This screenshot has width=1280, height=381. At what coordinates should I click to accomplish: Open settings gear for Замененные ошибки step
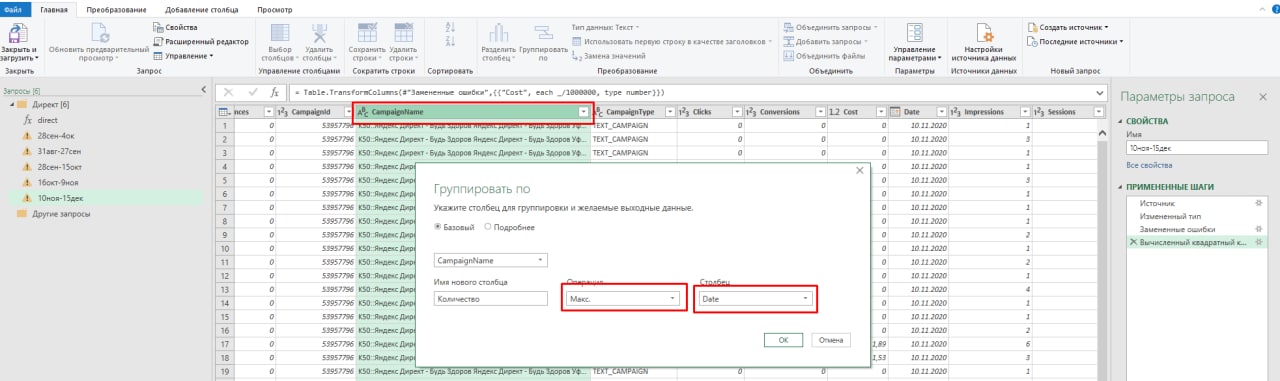[x=1260, y=229]
